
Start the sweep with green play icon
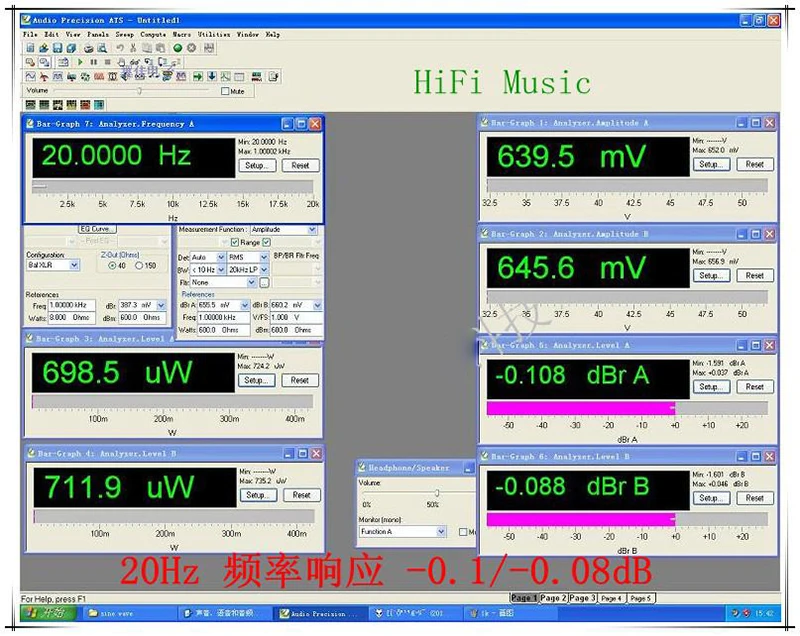pyautogui.click(x=80, y=62)
